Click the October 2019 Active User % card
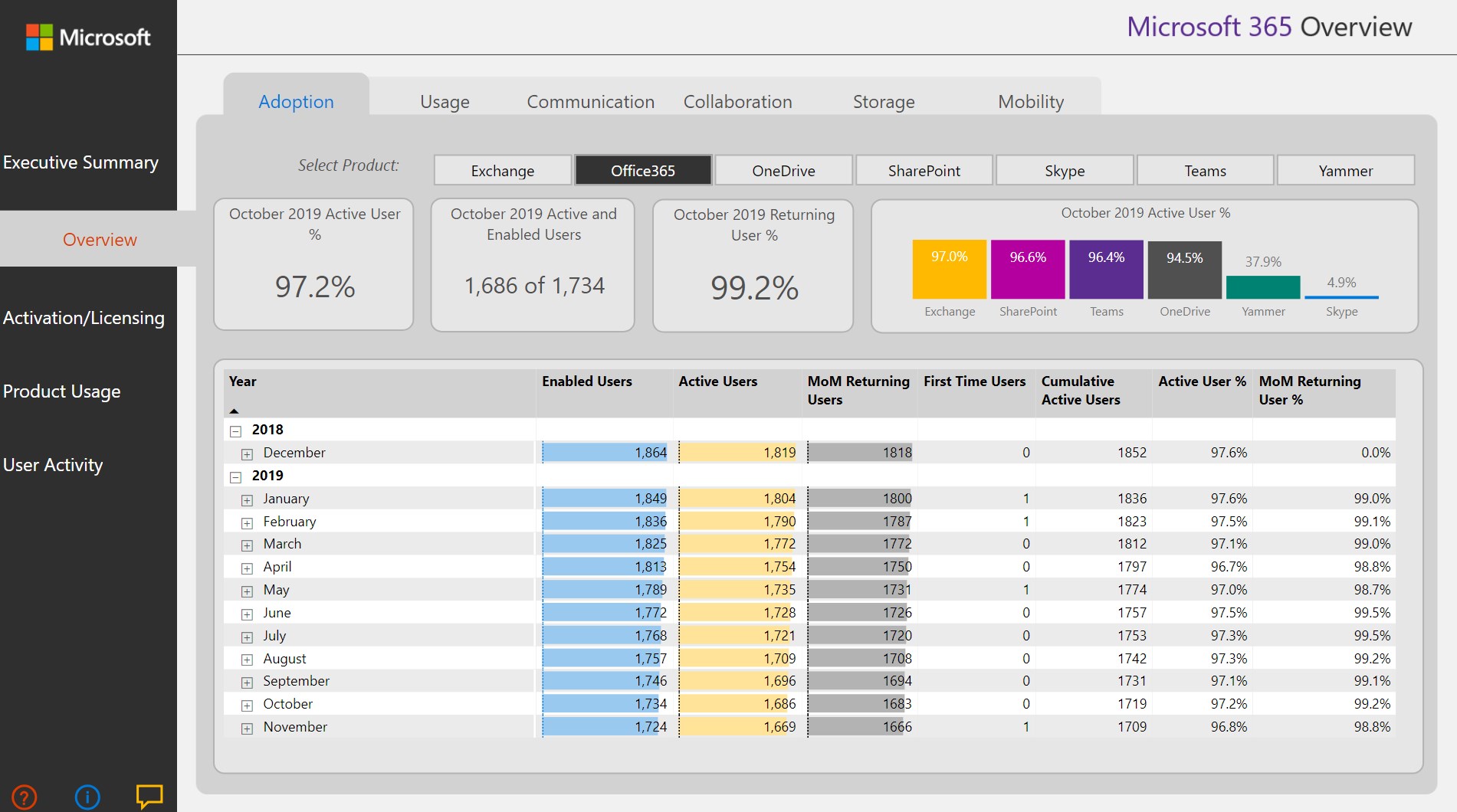Viewport: 1457px width, 812px height. tap(314, 264)
